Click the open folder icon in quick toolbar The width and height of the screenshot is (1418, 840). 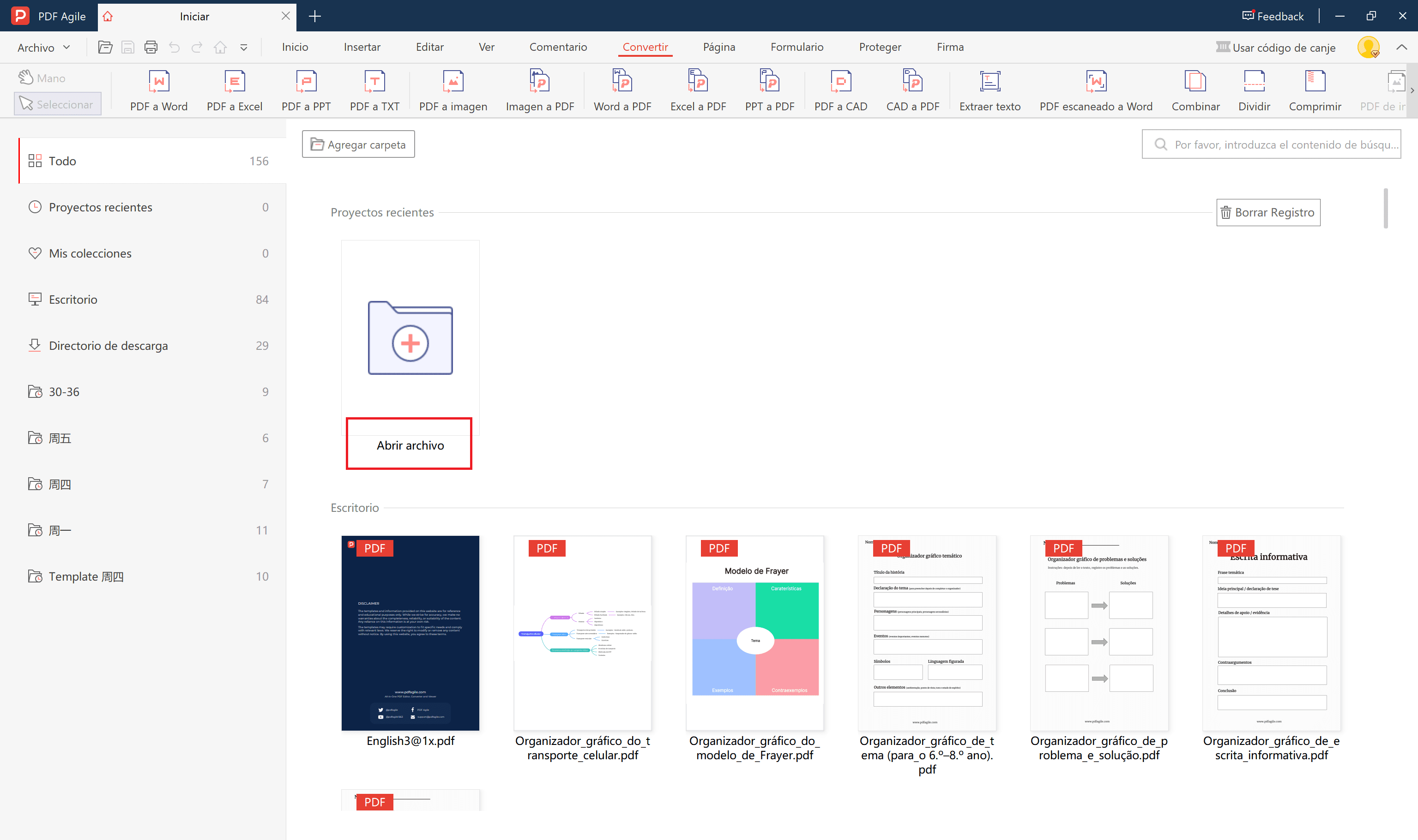tap(105, 48)
